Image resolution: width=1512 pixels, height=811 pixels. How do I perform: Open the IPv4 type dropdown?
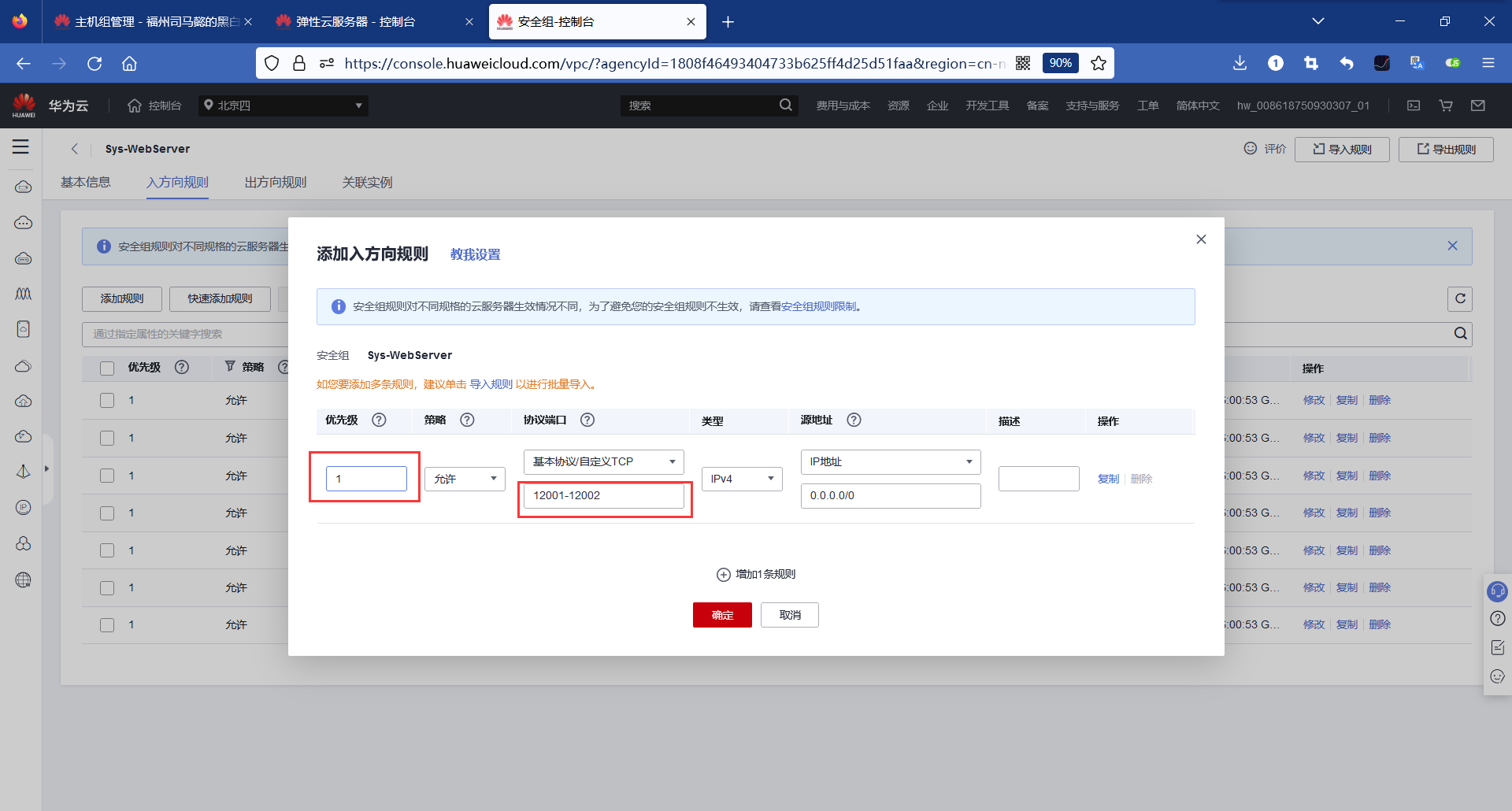click(x=742, y=479)
